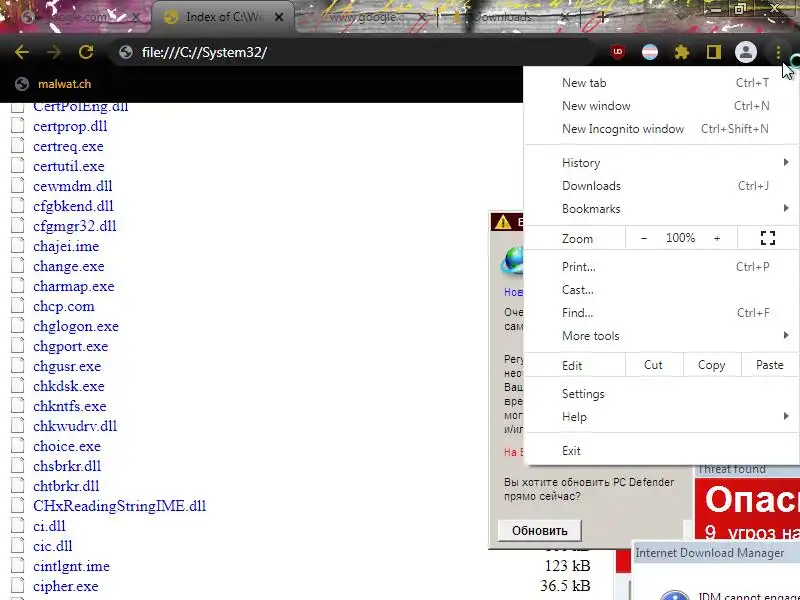This screenshot has height=600, width=800.
Task: Expand the History submenu
Action: pyautogui.click(x=662, y=163)
